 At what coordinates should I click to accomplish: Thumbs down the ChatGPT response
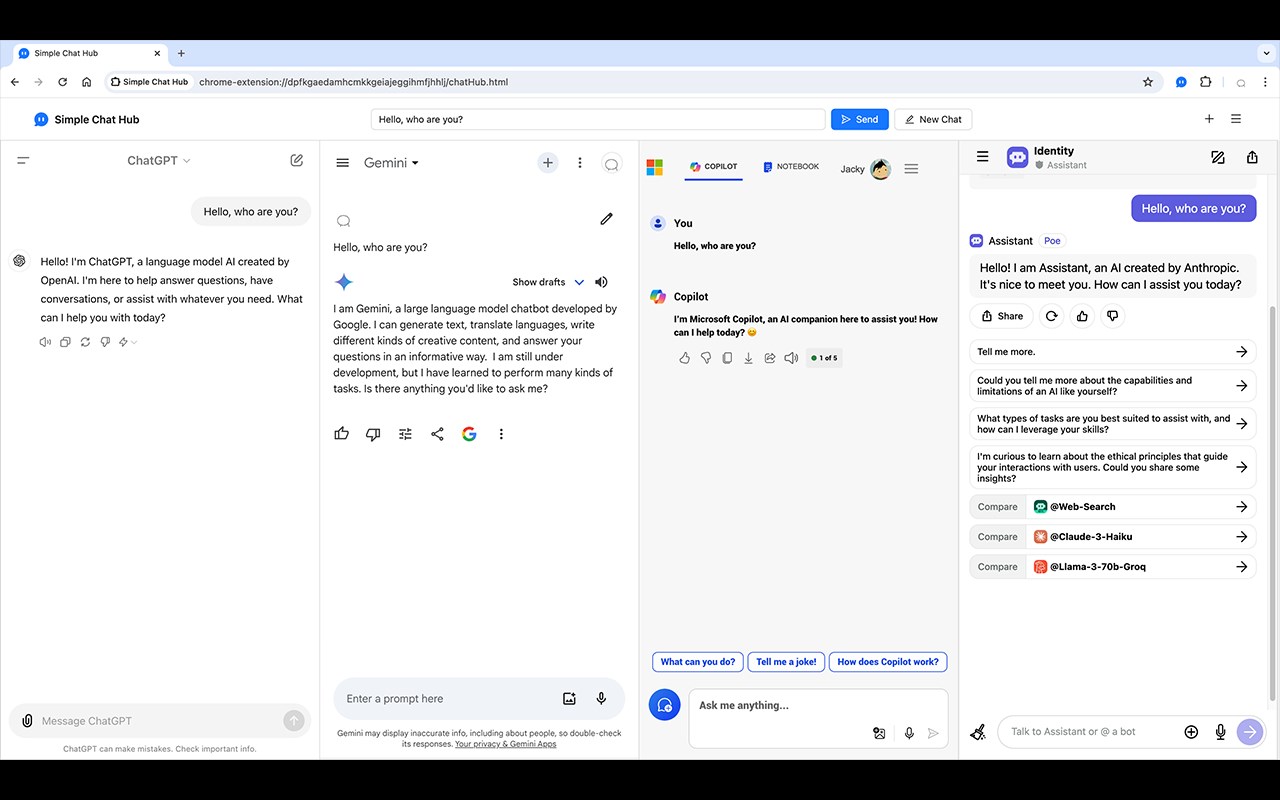point(105,342)
